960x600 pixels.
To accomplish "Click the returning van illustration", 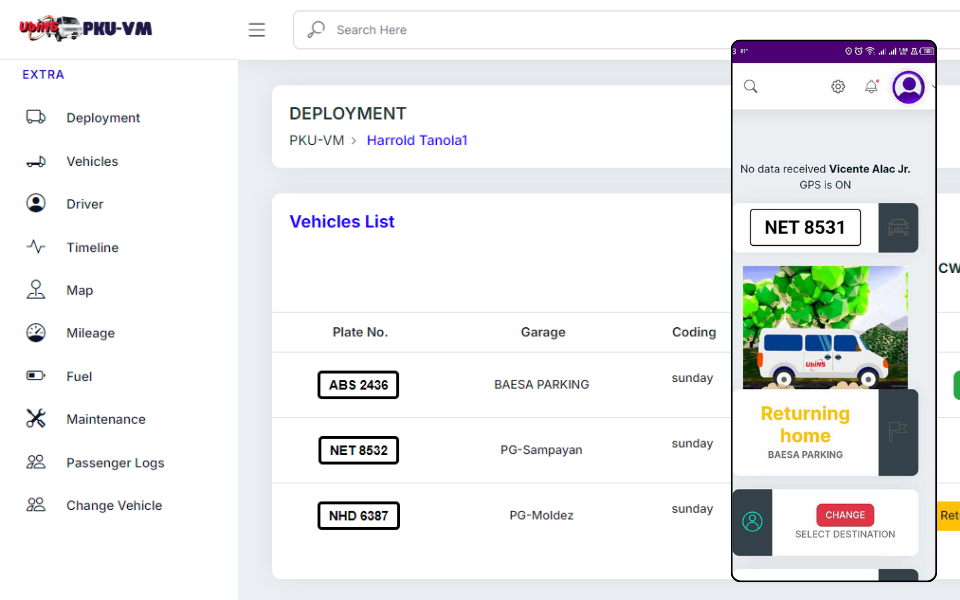I will (825, 327).
